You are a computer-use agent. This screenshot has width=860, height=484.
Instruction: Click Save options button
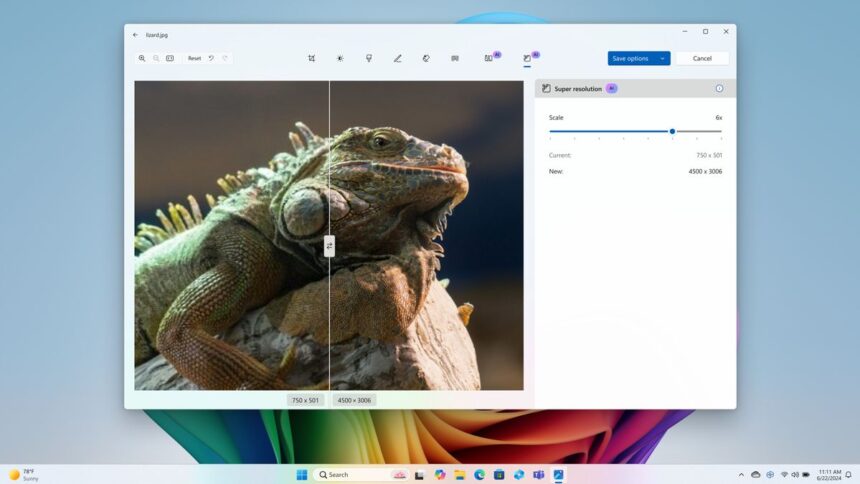(631, 58)
